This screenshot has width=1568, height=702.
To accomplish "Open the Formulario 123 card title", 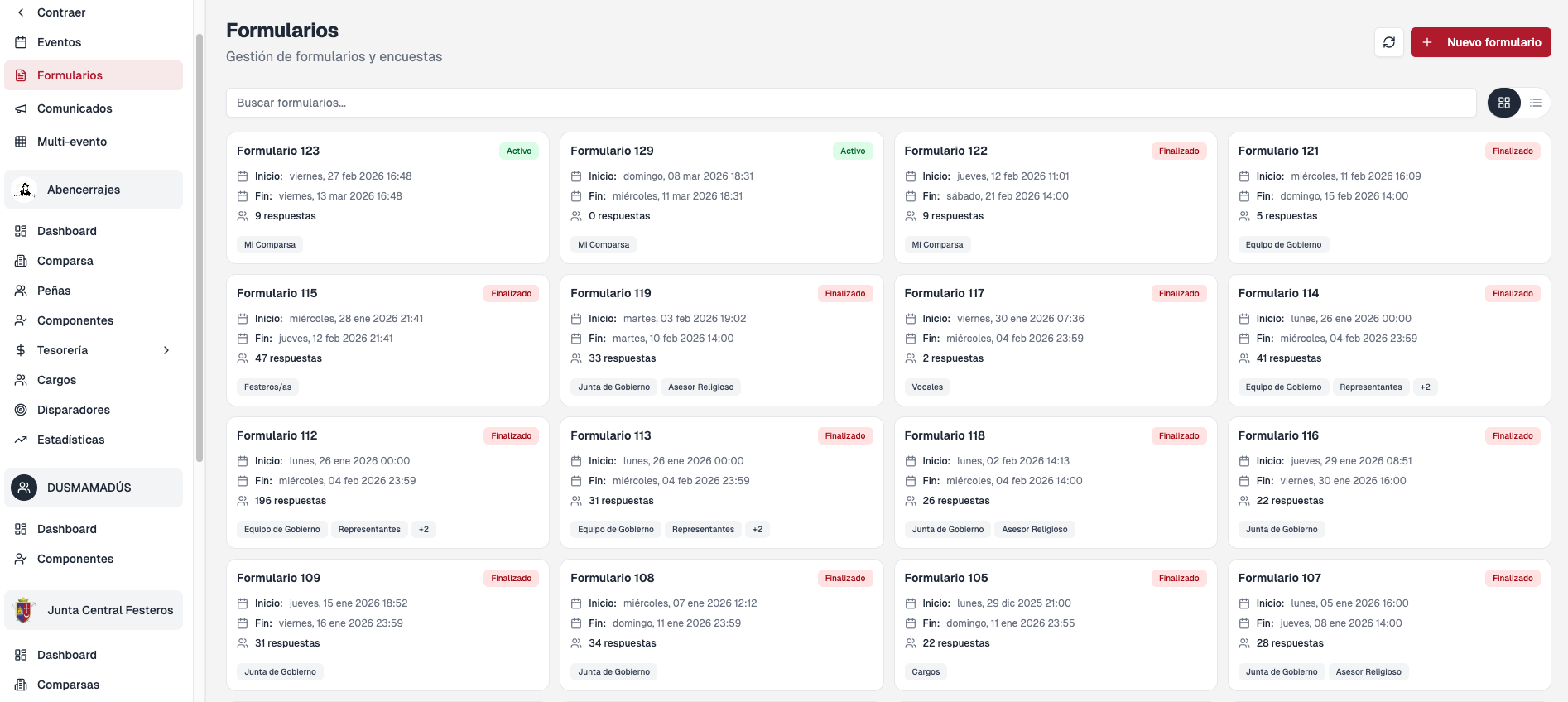I will point(278,151).
